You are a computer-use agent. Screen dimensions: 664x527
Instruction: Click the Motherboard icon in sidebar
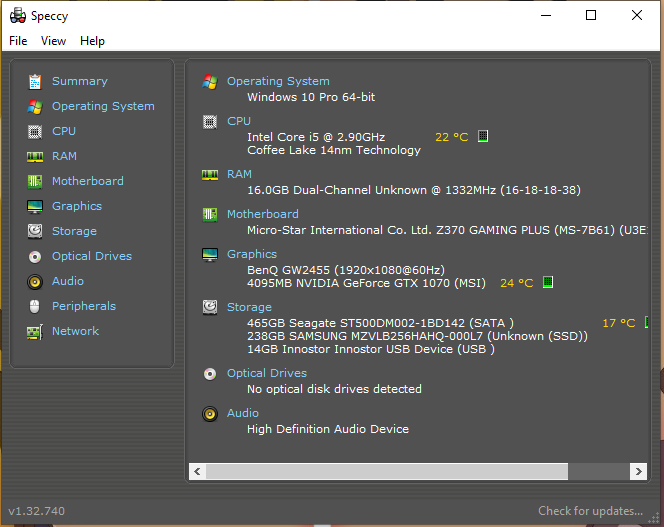point(35,182)
